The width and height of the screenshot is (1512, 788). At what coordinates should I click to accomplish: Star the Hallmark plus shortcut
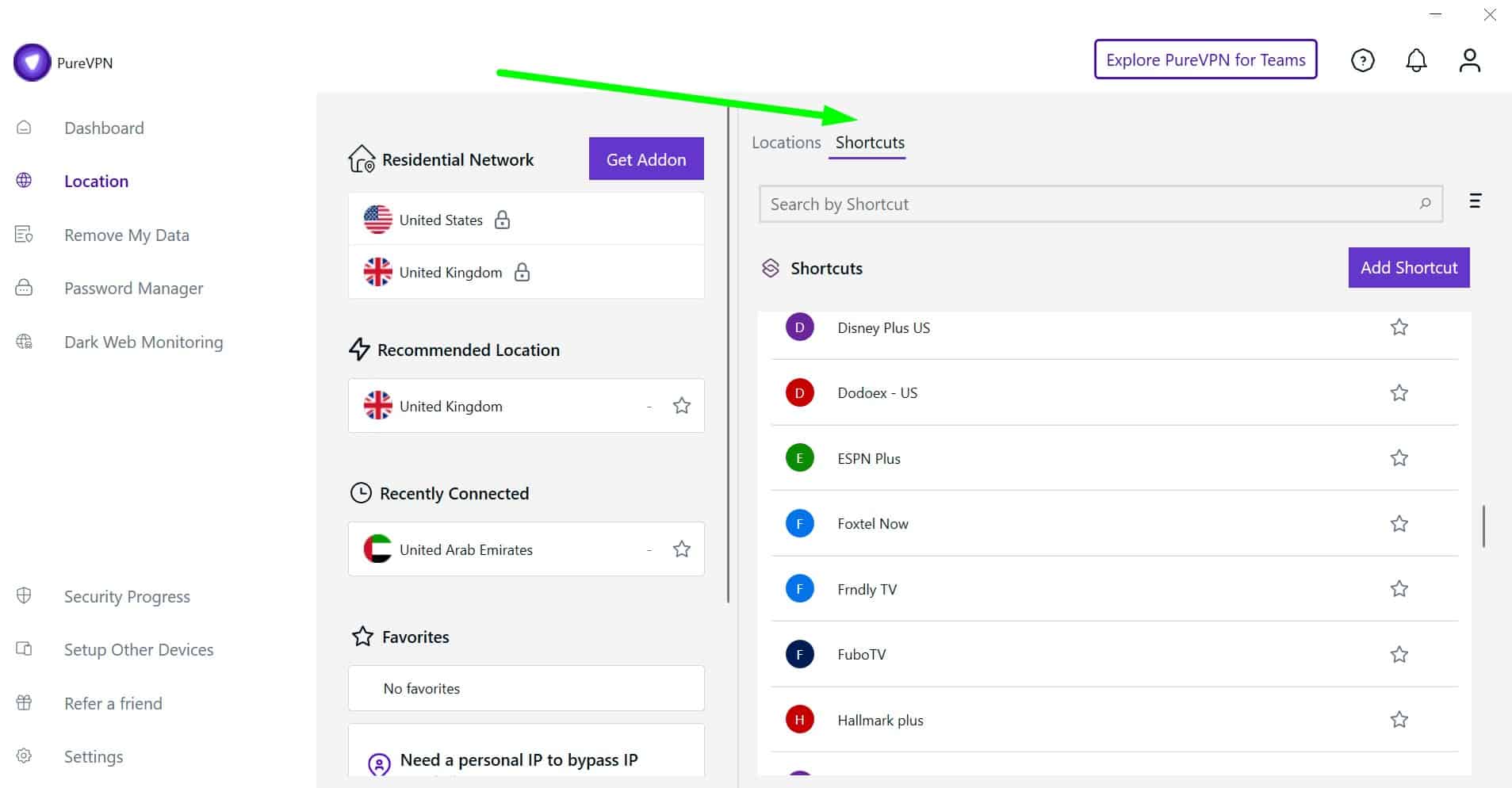click(1399, 720)
